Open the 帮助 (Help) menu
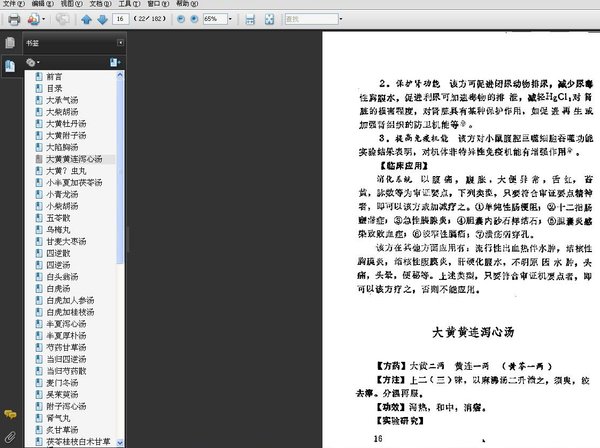The width and height of the screenshot is (600, 448). click(187, 3)
